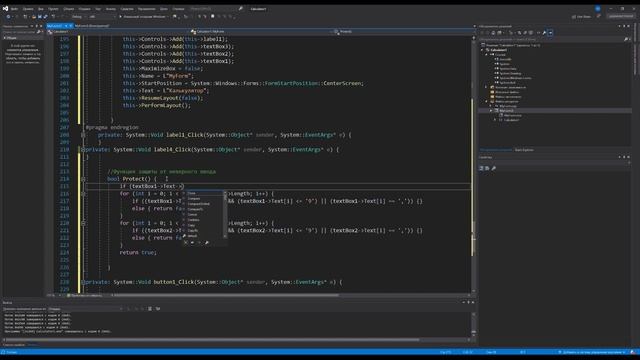Collapse the Ссылки references node
This screenshot has height=360, width=640.
pyautogui.click(x=487, y=54)
